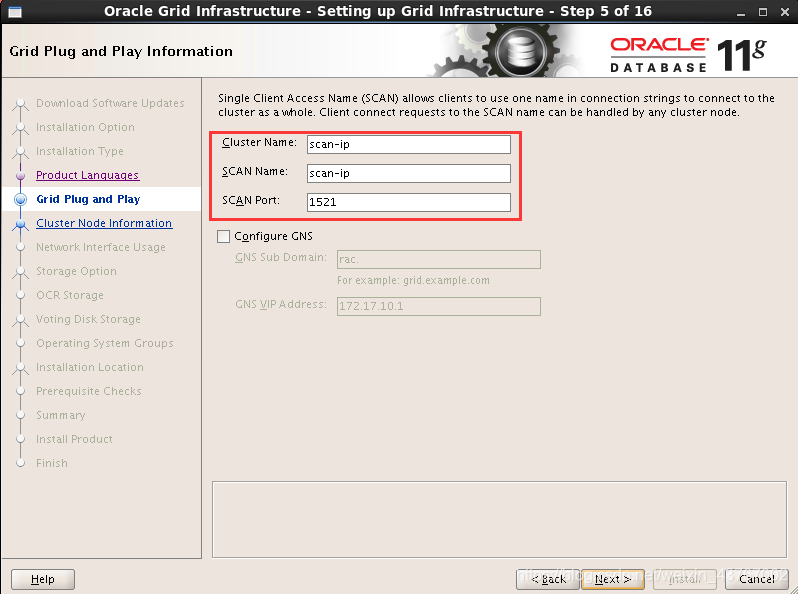Open the Cluster Node Information step link
The height and width of the screenshot is (594, 798).
[104, 223]
